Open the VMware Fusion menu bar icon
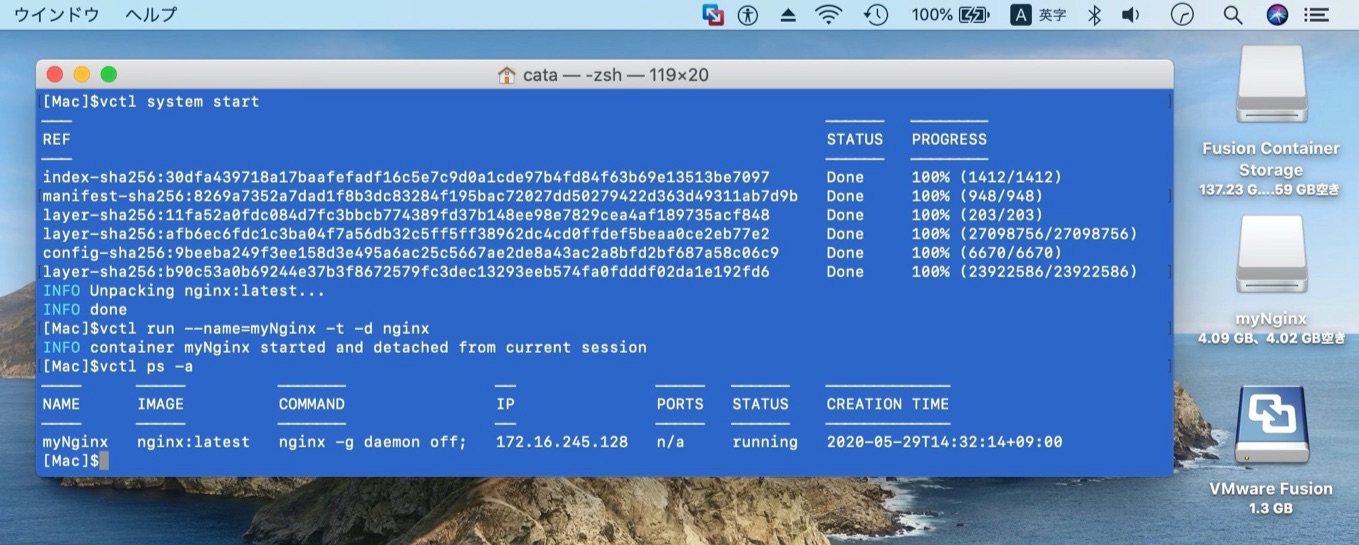This screenshot has height=545, width=1359. tap(713, 15)
